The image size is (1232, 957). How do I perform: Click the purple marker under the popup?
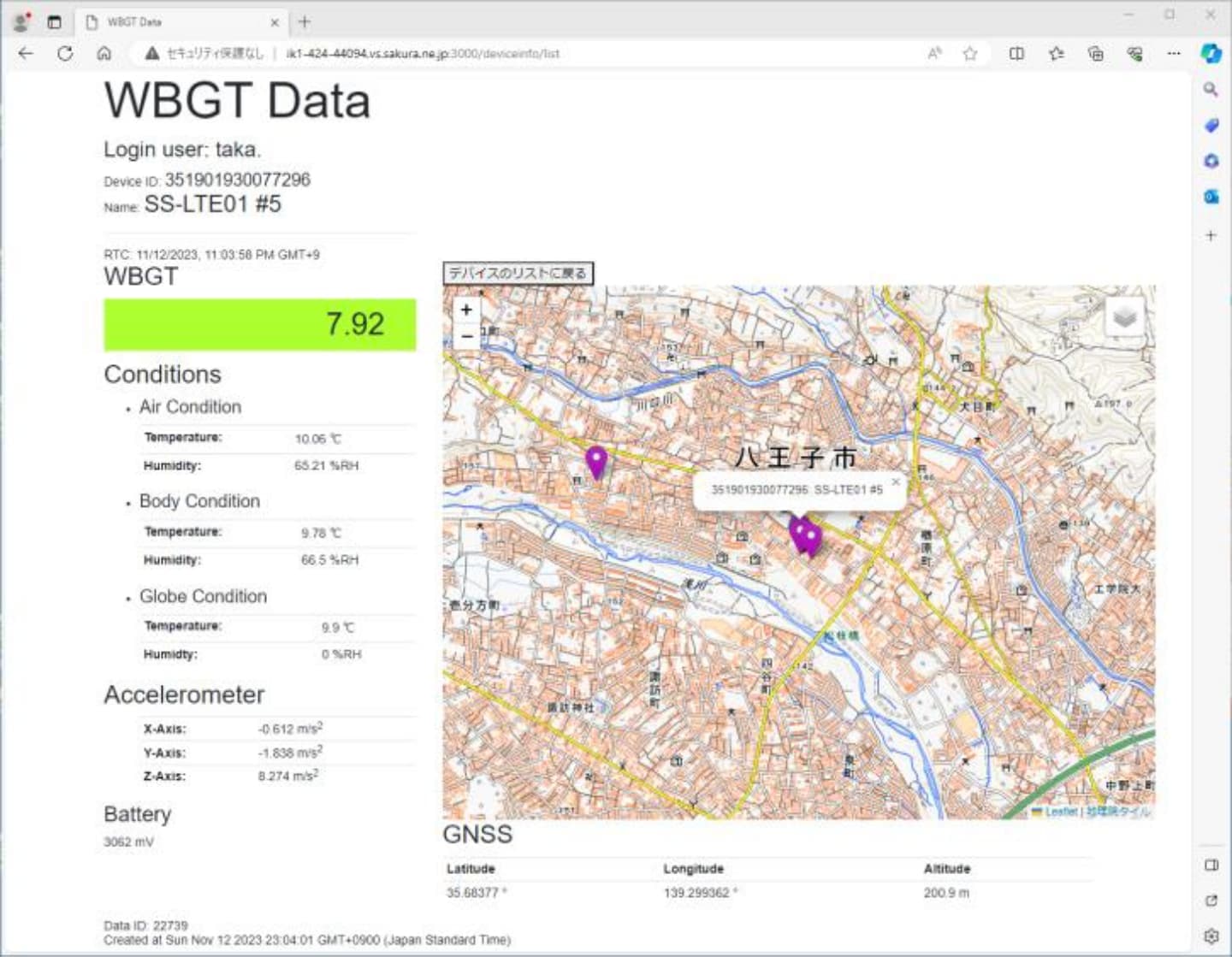point(804,537)
